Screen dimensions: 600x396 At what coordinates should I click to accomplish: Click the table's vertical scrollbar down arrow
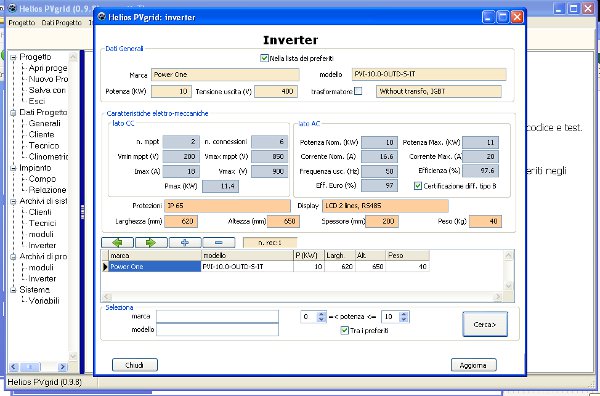tap(509, 285)
